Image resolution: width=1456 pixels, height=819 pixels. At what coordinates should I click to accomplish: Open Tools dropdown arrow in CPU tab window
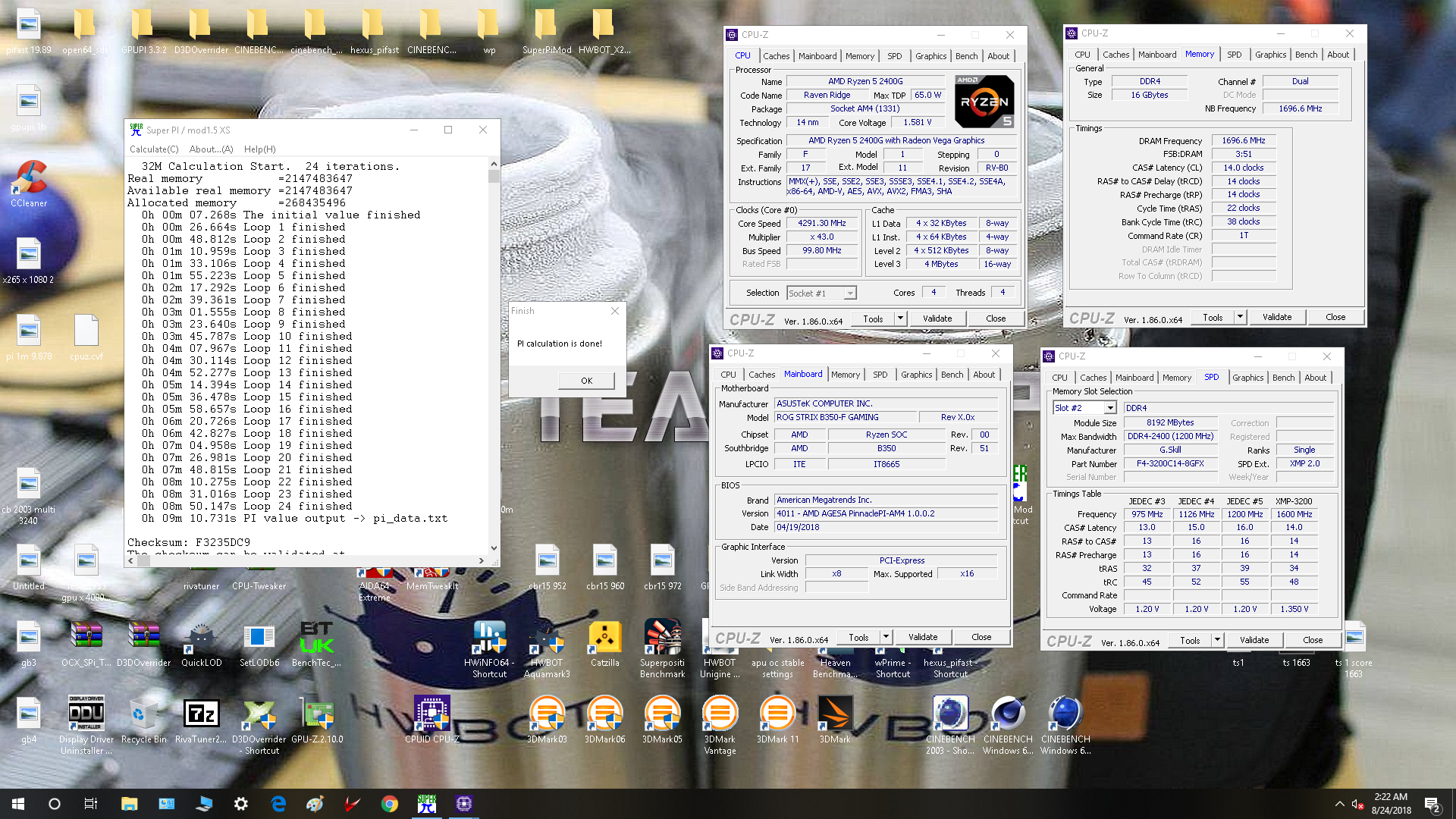coord(900,318)
